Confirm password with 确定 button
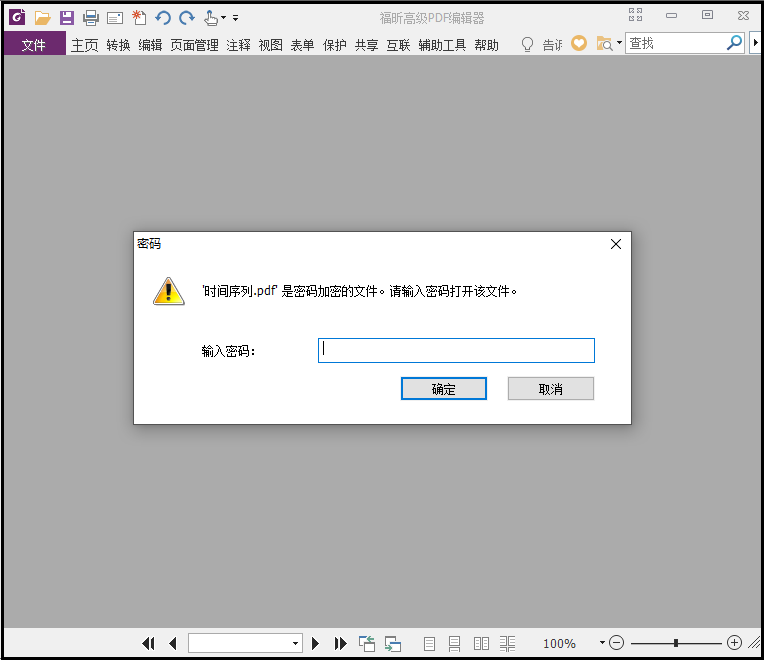764x660 pixels. (443, 389)
